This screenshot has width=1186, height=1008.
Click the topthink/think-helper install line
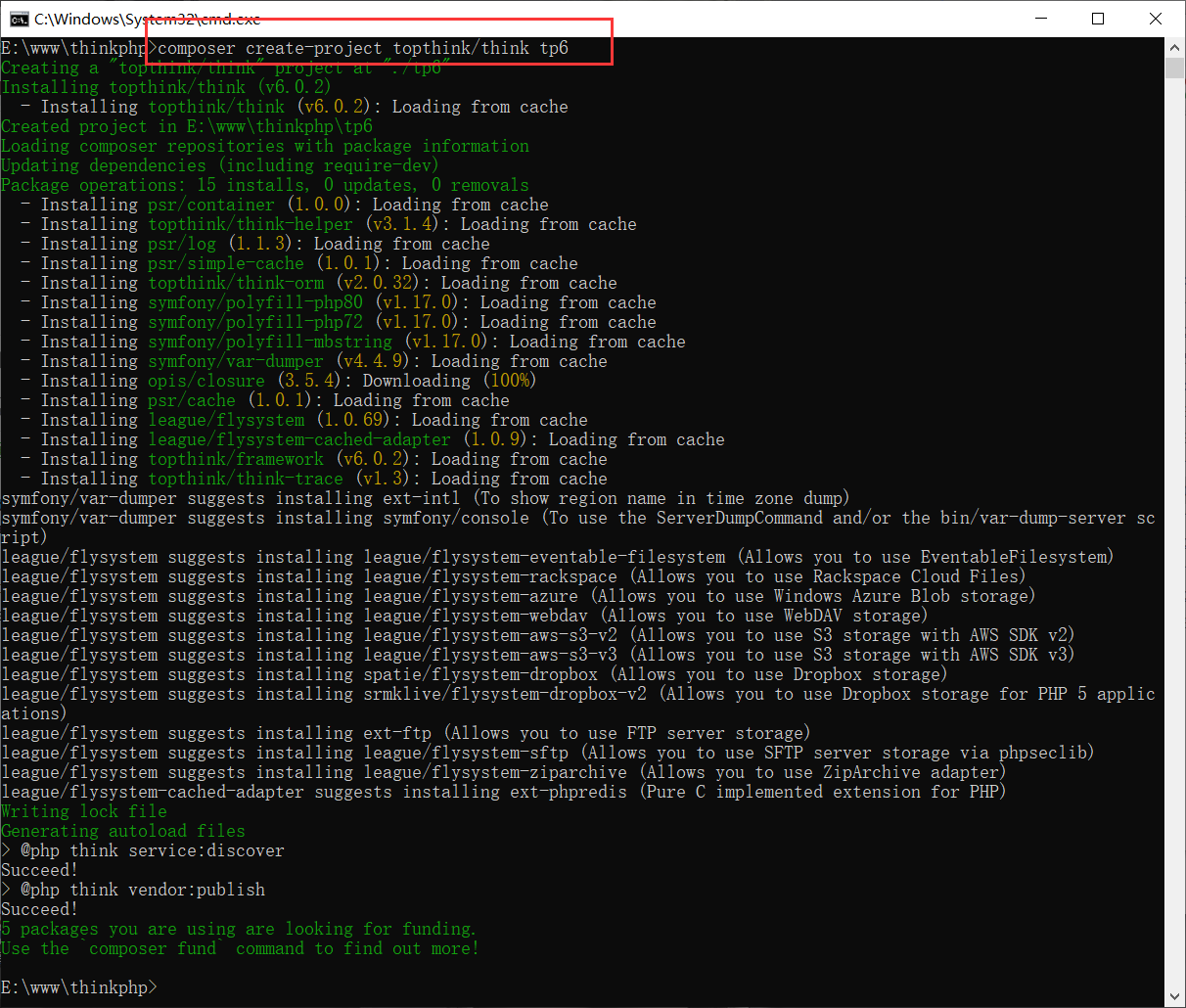tap(329, 224)
